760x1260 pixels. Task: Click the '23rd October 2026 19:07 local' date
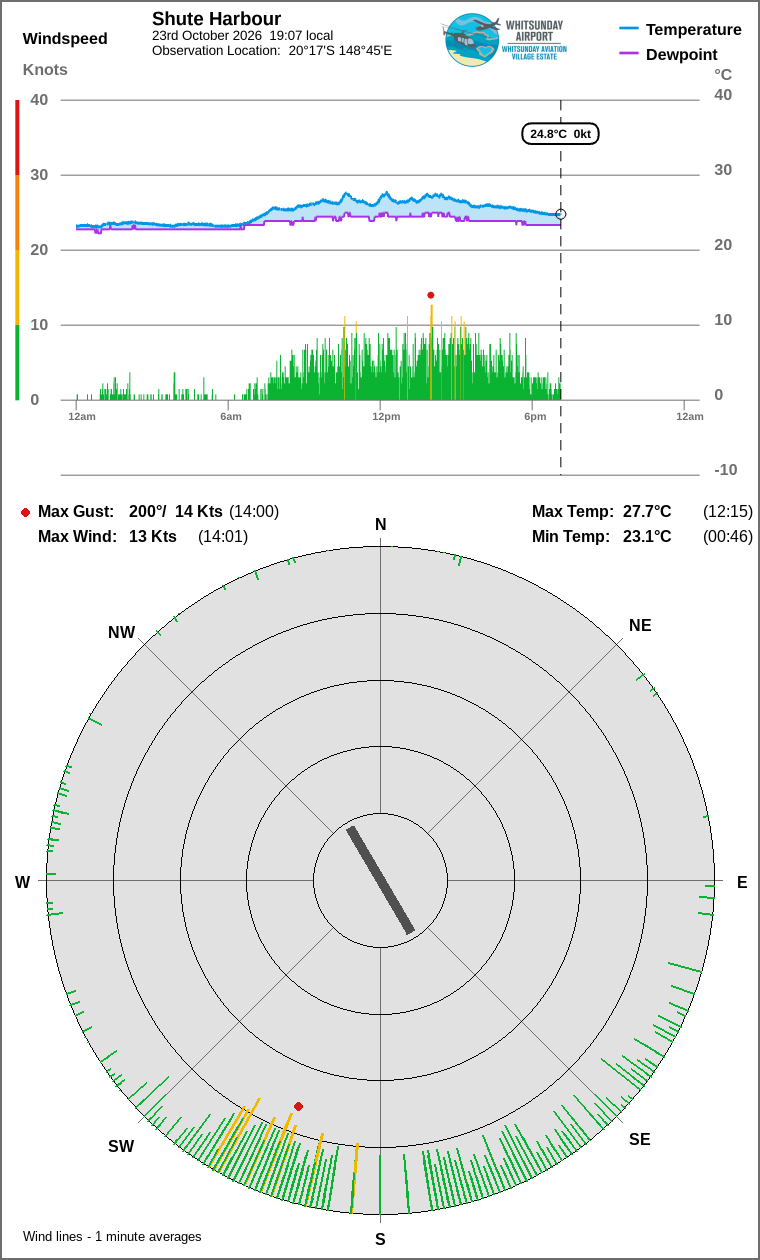[x=242, y=35]
